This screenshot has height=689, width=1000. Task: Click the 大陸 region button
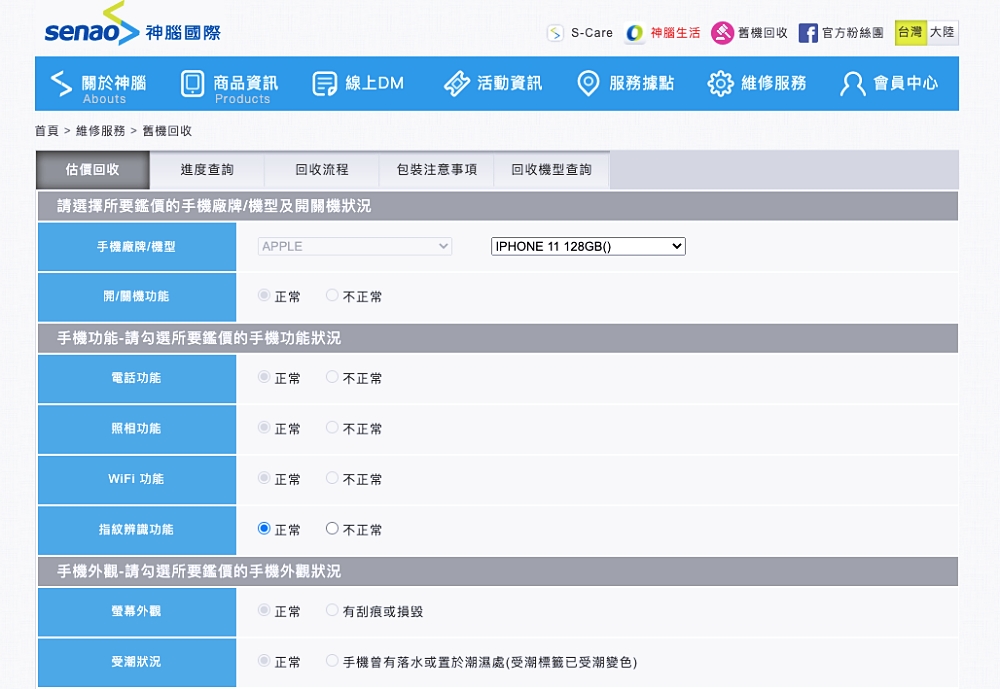942,33
